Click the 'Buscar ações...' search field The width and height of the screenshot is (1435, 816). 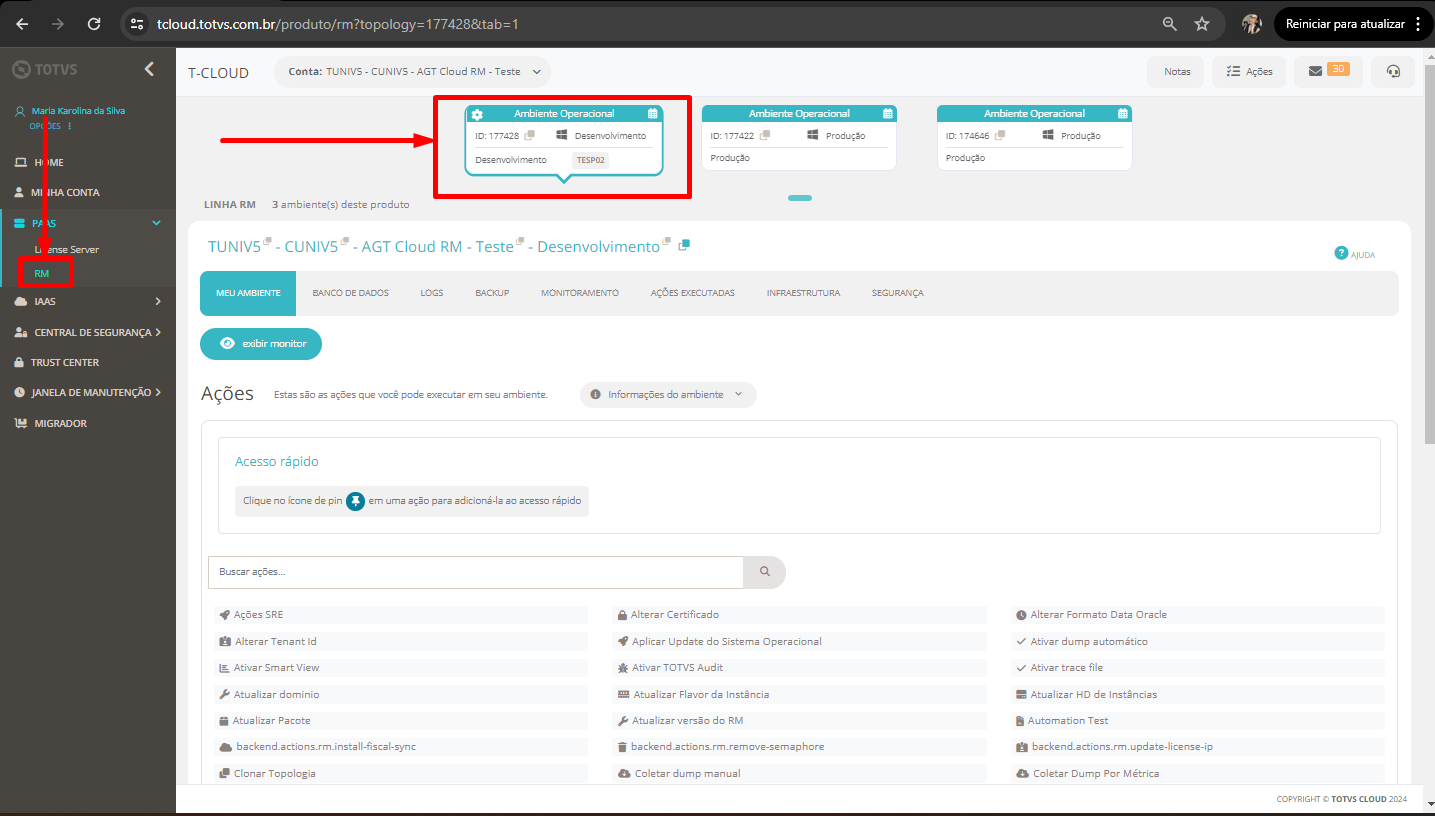476,572
